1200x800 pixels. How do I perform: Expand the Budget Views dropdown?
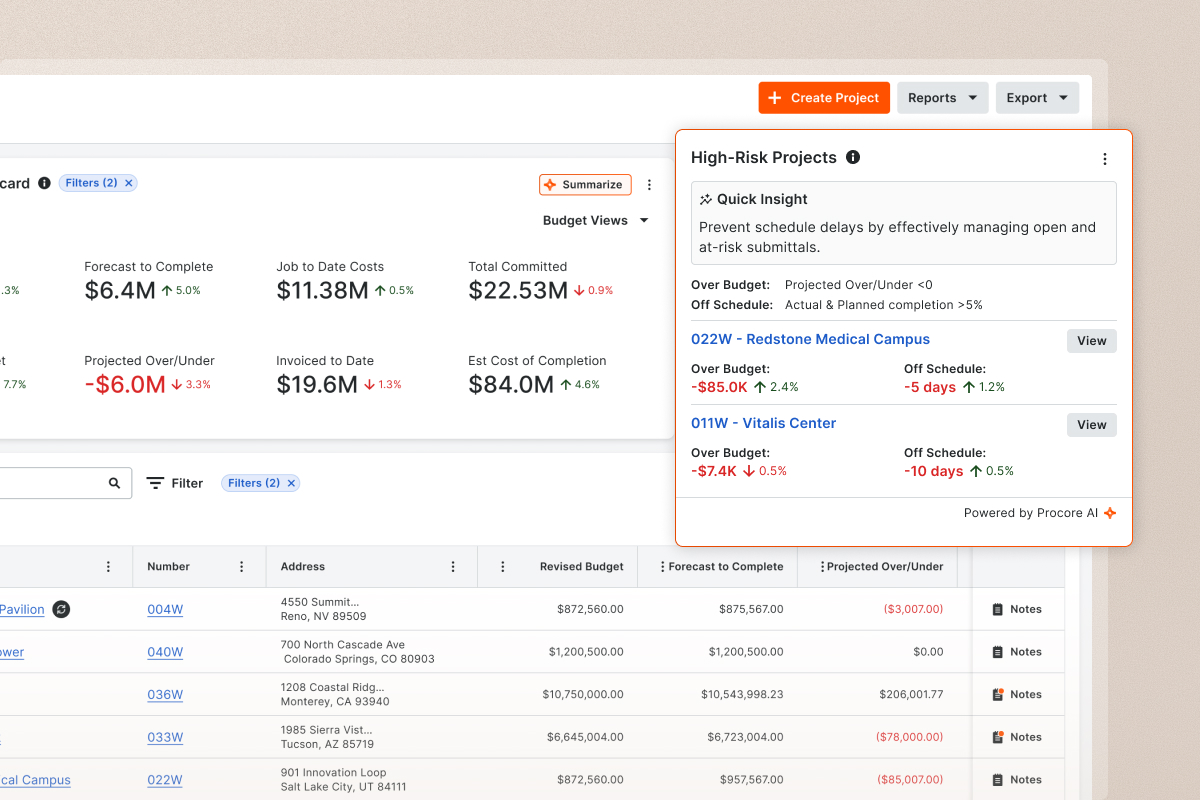[x=596, y=220]
